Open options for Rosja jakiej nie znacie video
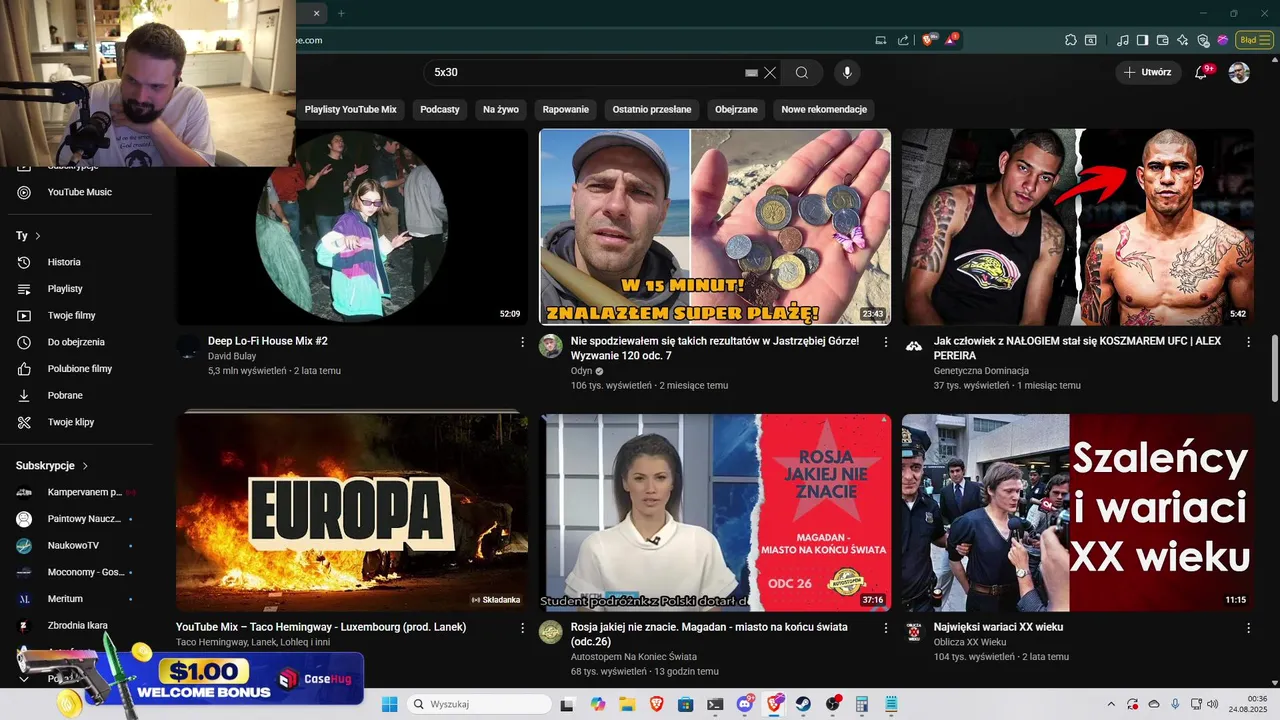 pyautogui.click(x=885, y=628)
